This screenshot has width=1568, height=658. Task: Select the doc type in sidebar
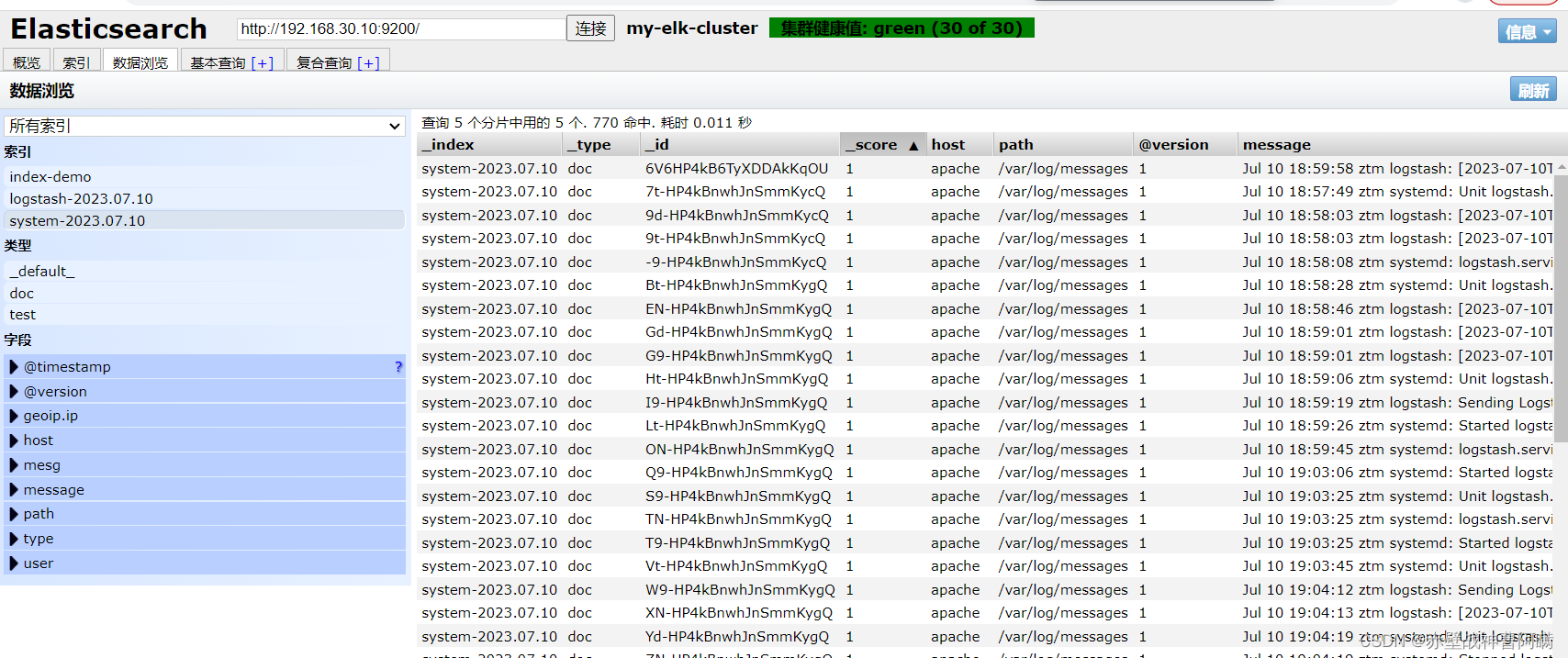point(204,293)
